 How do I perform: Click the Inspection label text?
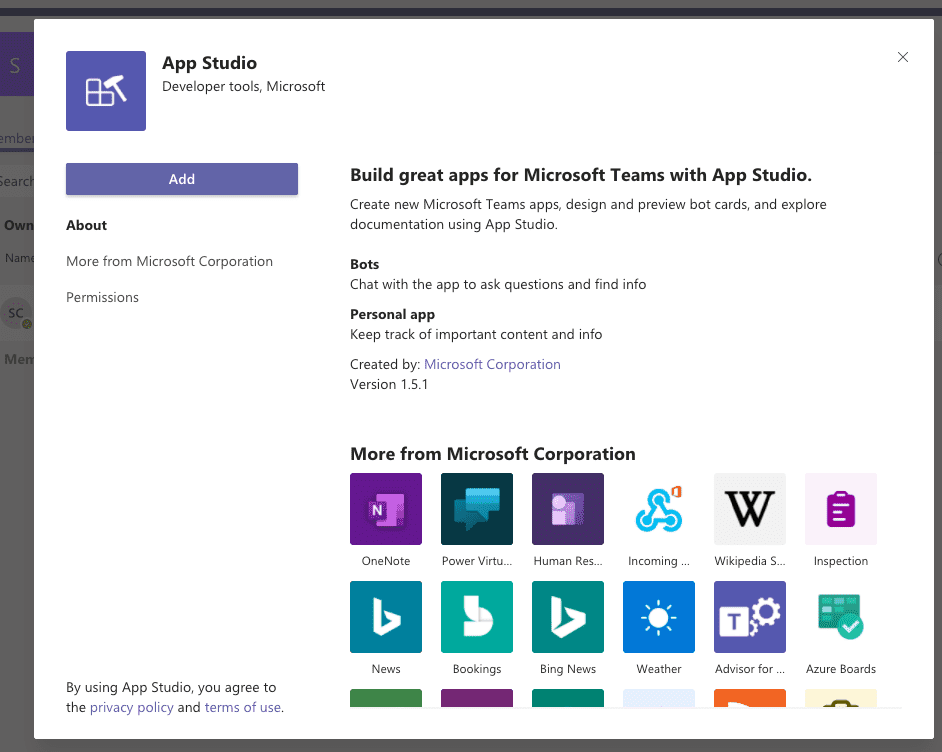[841, 561]
